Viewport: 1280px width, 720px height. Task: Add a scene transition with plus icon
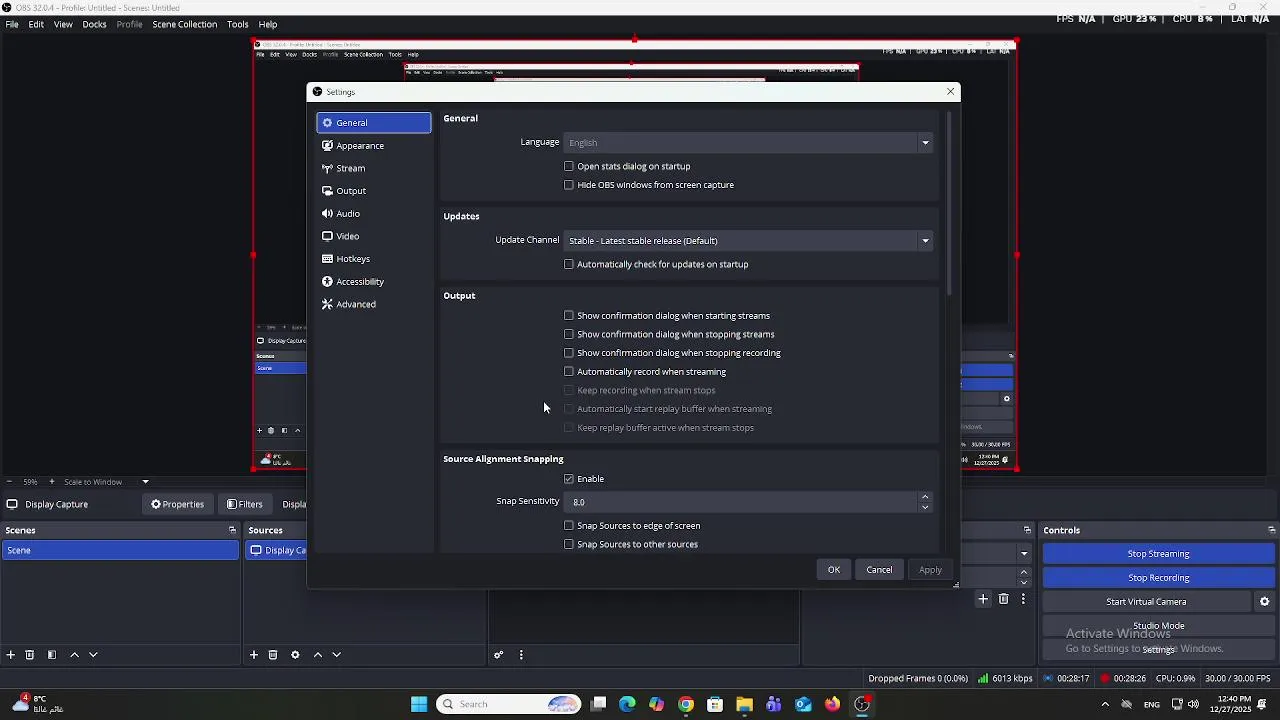(x=983, y=599)
